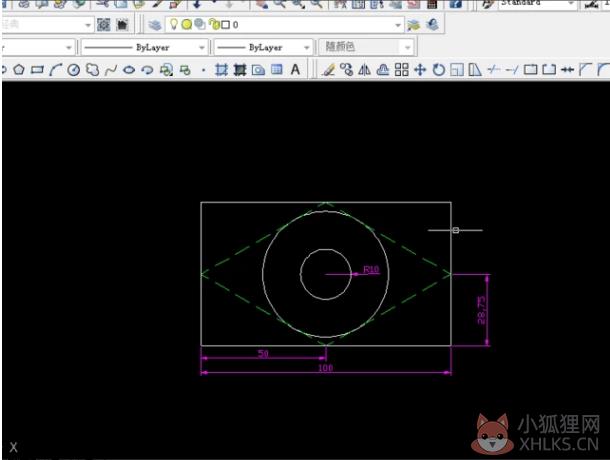
Task: Select the Break at Point tool
Action: click(531, 70)
